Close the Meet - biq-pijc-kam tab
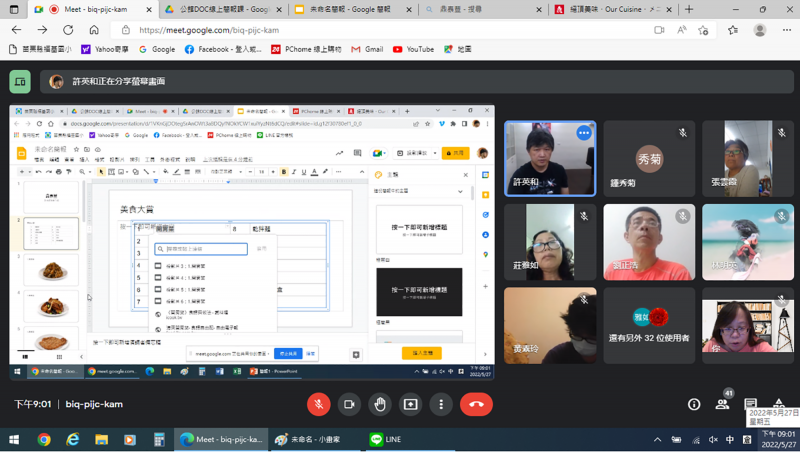Viewport: 800px width, 459px height. coord(148,9)
